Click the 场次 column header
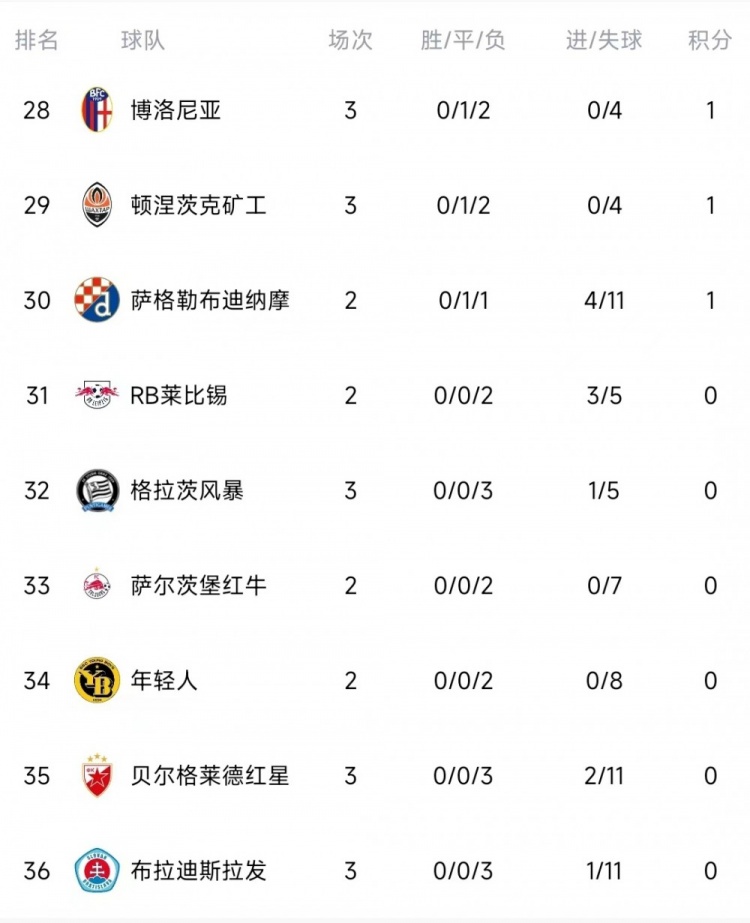750x923 pixels. [350, 40]
